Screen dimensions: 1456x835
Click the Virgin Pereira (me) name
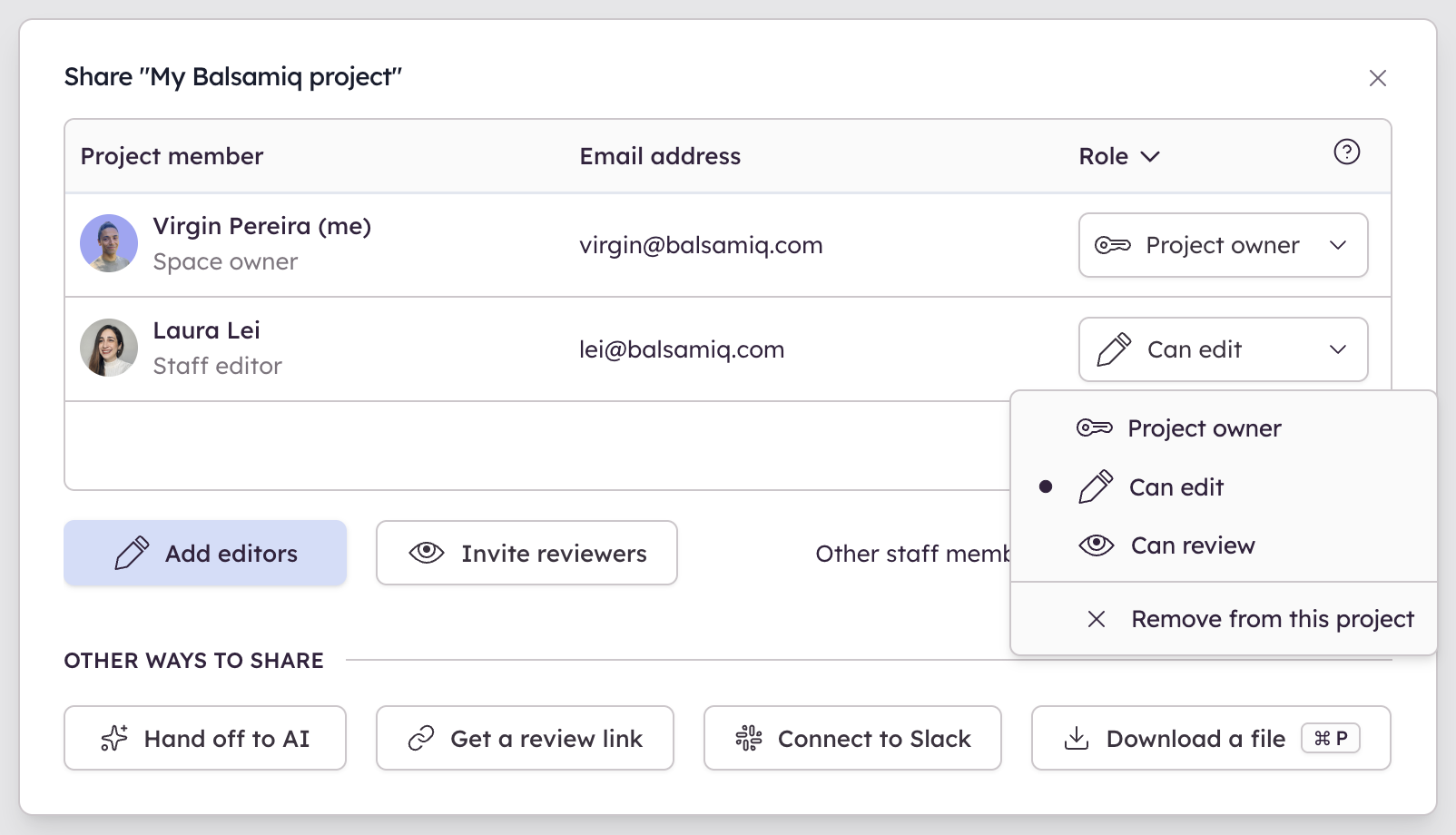(x=261, y=226)
